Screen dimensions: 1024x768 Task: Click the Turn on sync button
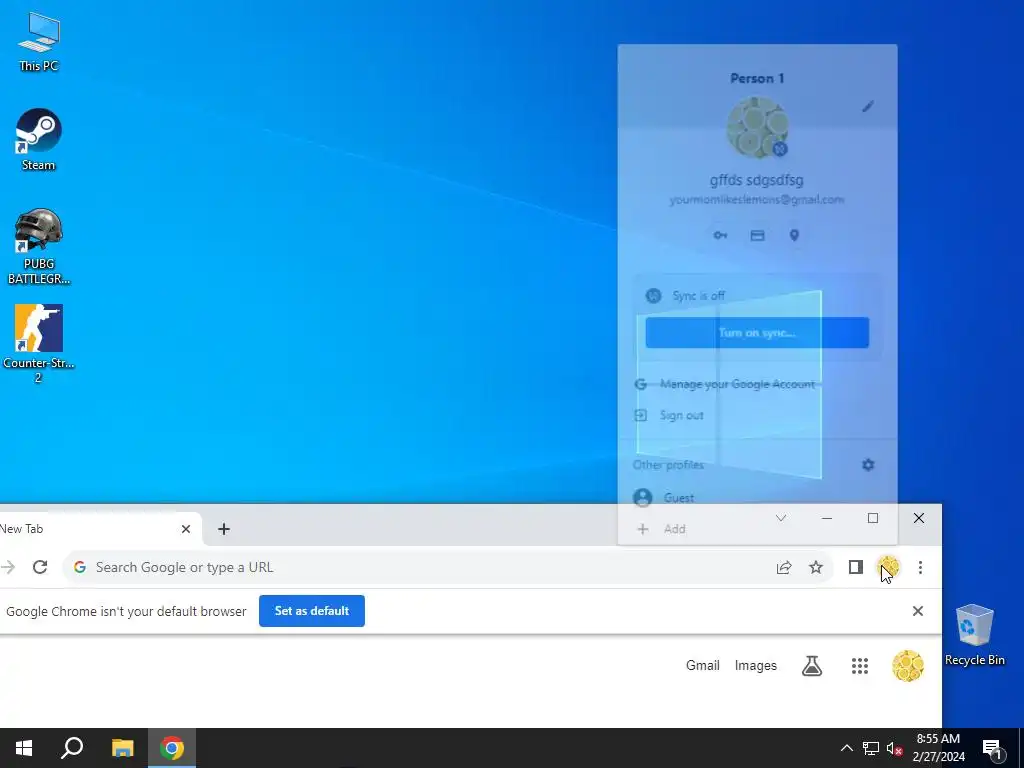(x=757, y=333)
